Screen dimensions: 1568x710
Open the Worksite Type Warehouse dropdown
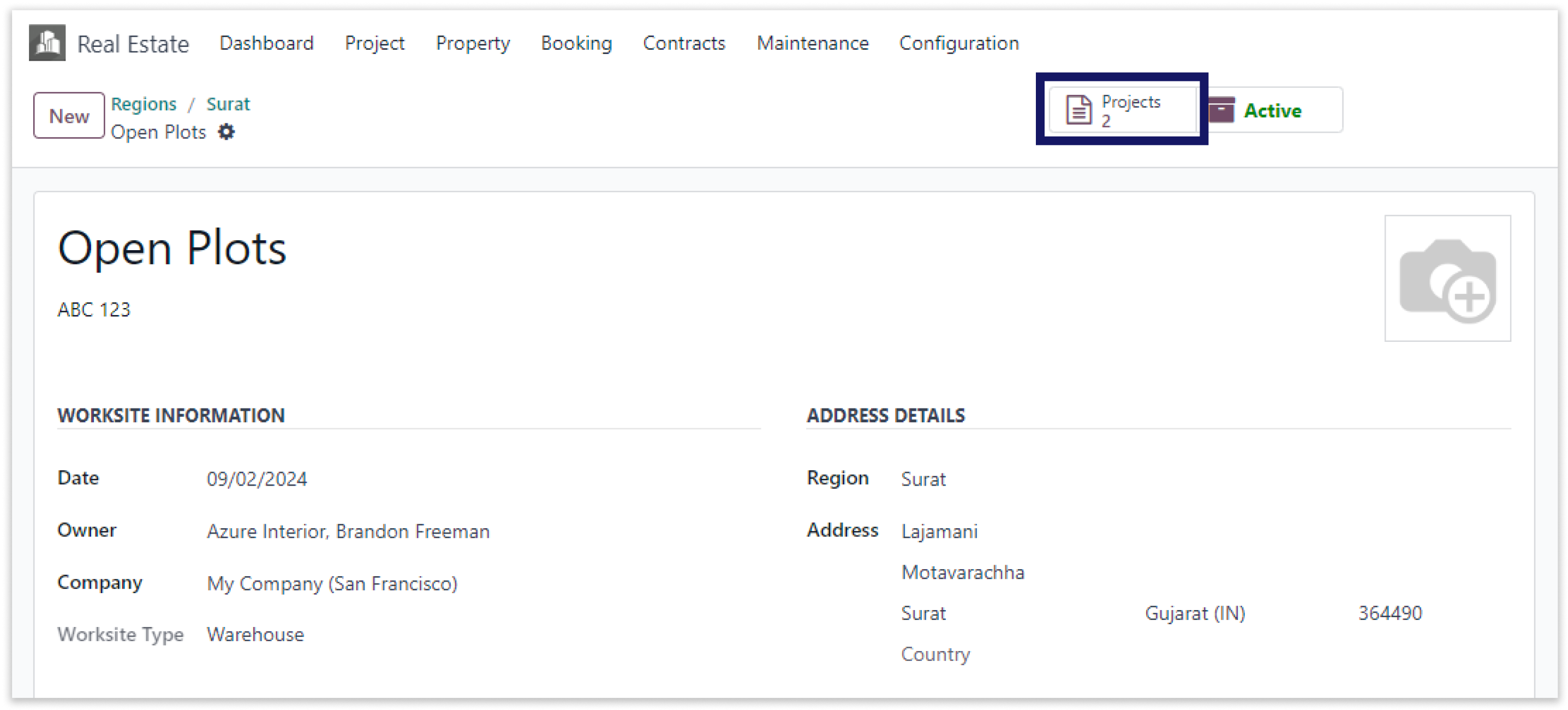coord(255,635)
